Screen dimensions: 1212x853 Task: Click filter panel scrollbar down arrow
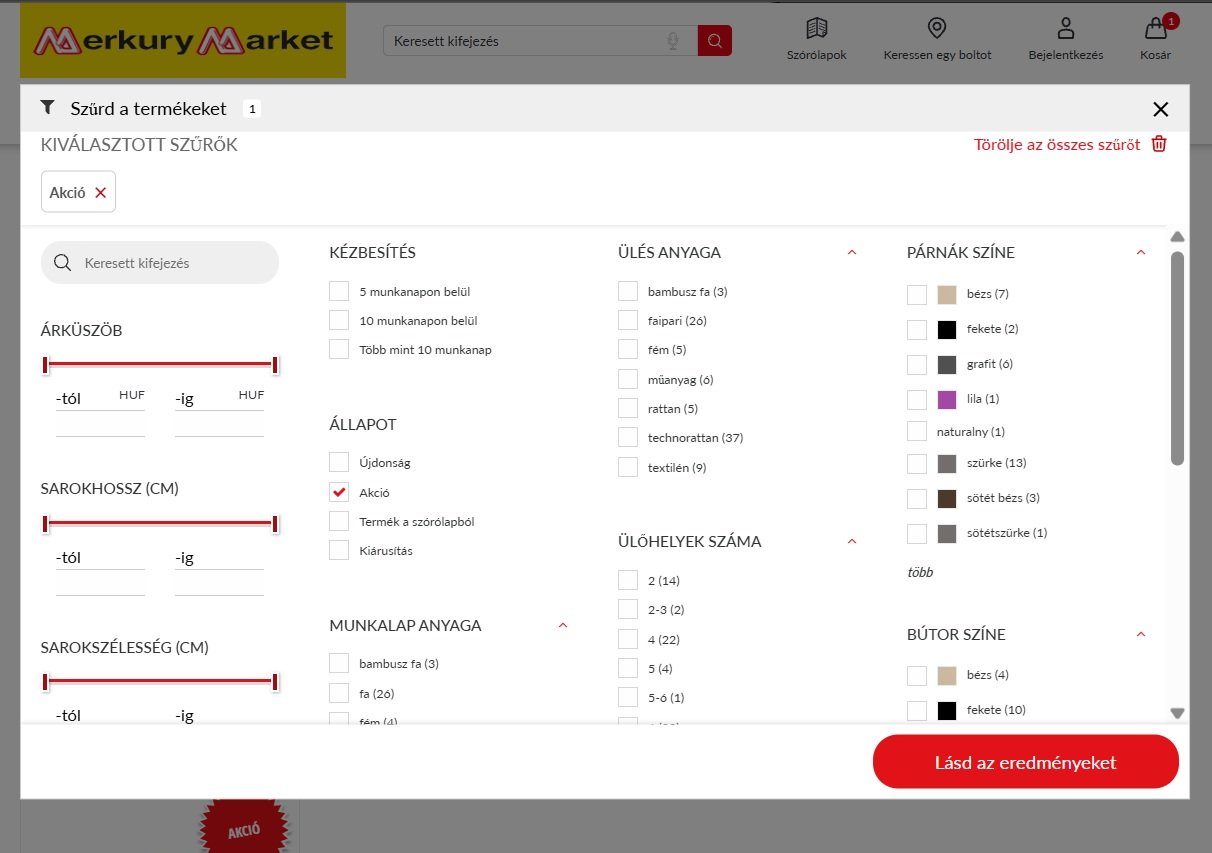click(x=1177, y=713)
